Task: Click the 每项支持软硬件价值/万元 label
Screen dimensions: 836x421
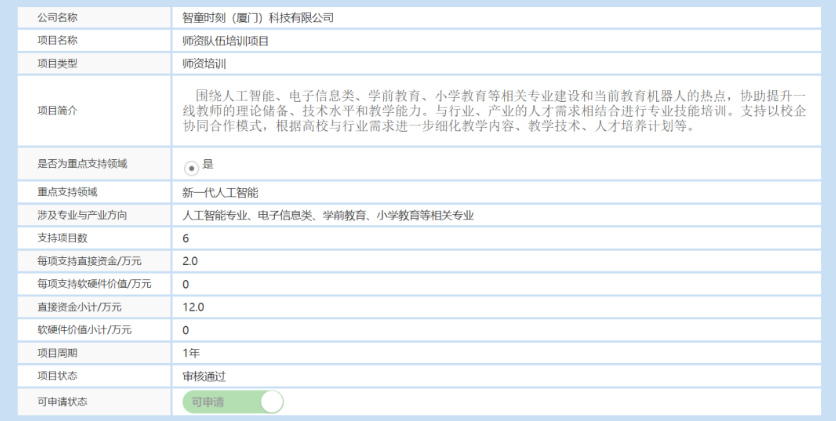Action: point(94,284)
